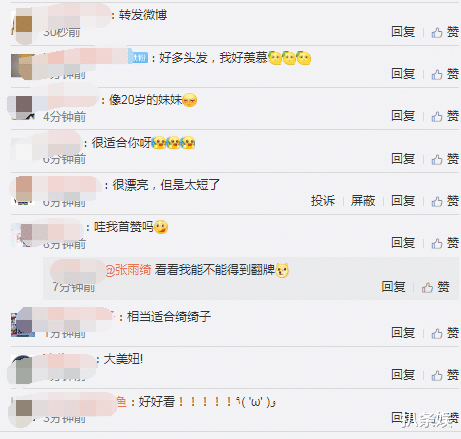The image size is (461, 439).
Task: Like the '转发微博' comment with thumbs-up
Action: (445, 32)
